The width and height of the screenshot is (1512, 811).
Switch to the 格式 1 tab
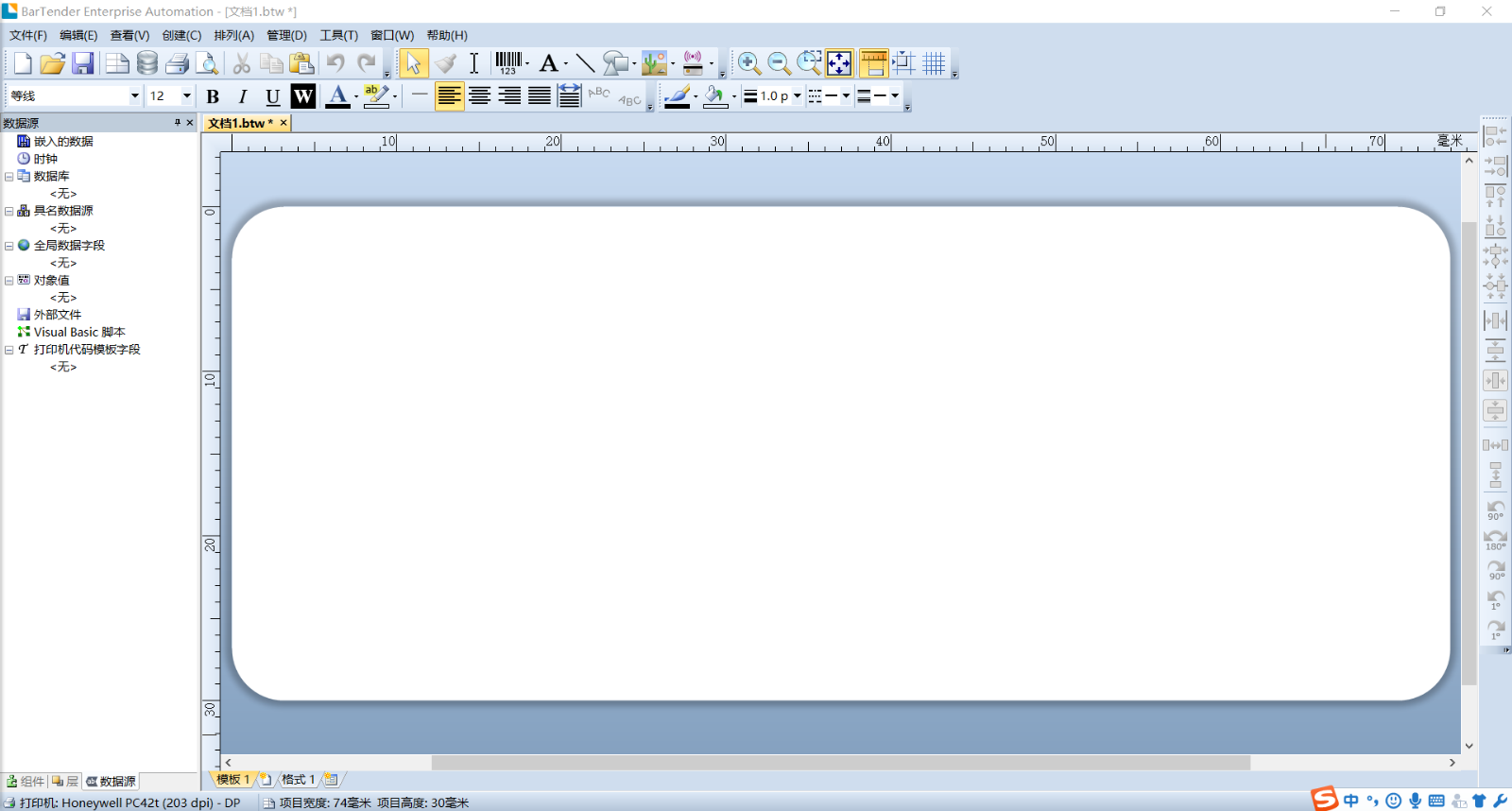pos(298,780)
